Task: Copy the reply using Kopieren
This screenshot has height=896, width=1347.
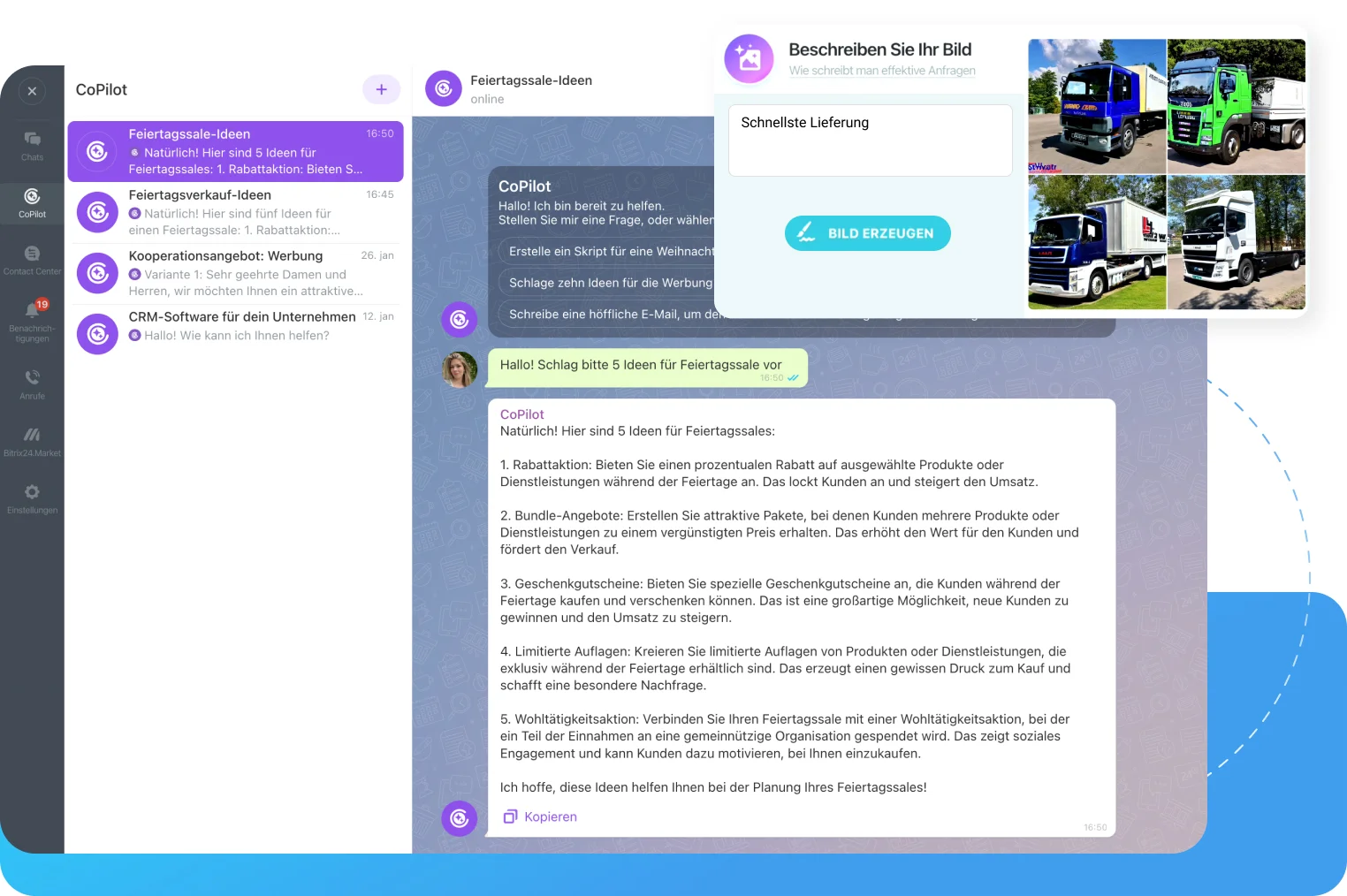Action: [x=540, y=816]
